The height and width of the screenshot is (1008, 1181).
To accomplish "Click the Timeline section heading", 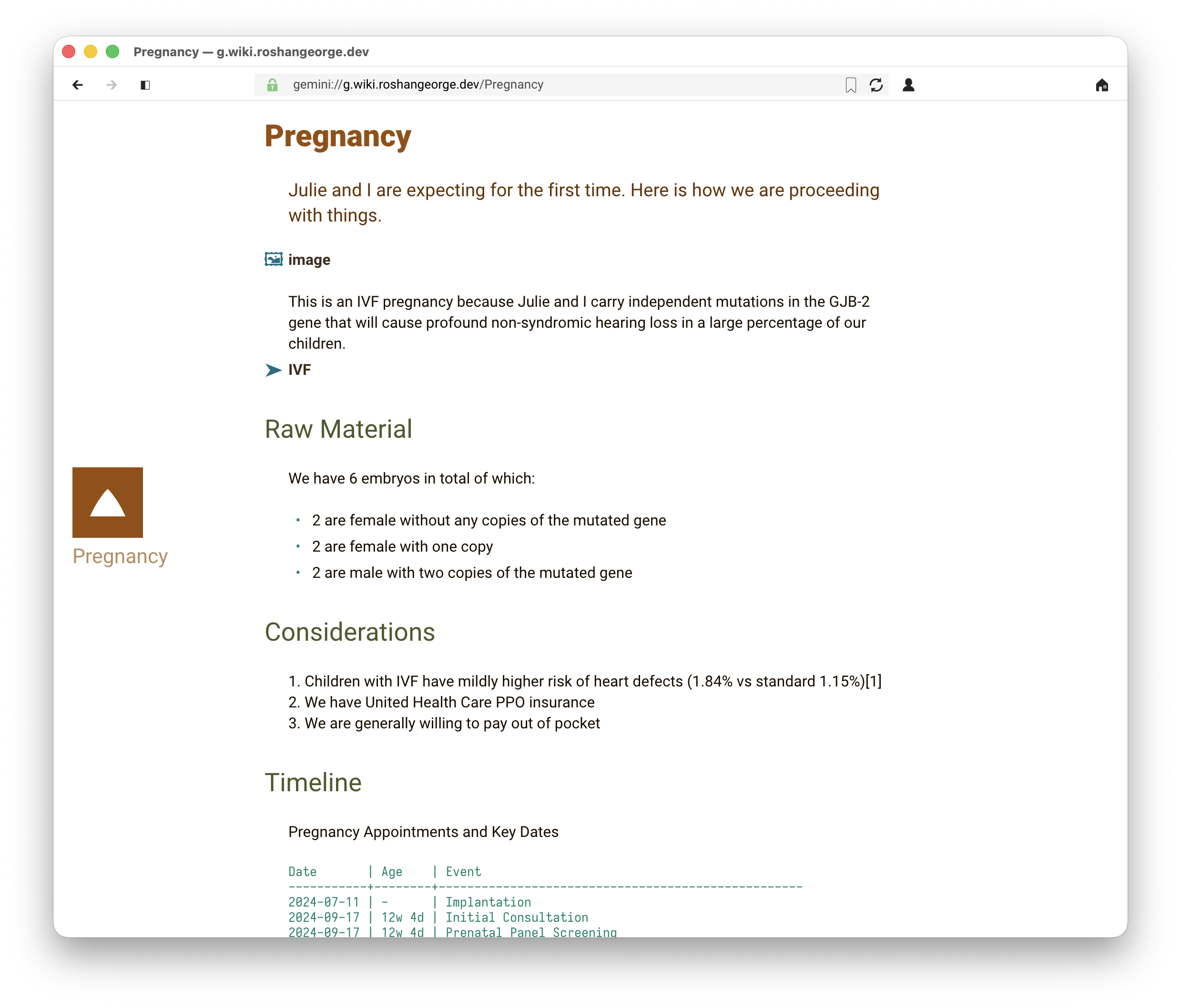I will pos(313,782).
